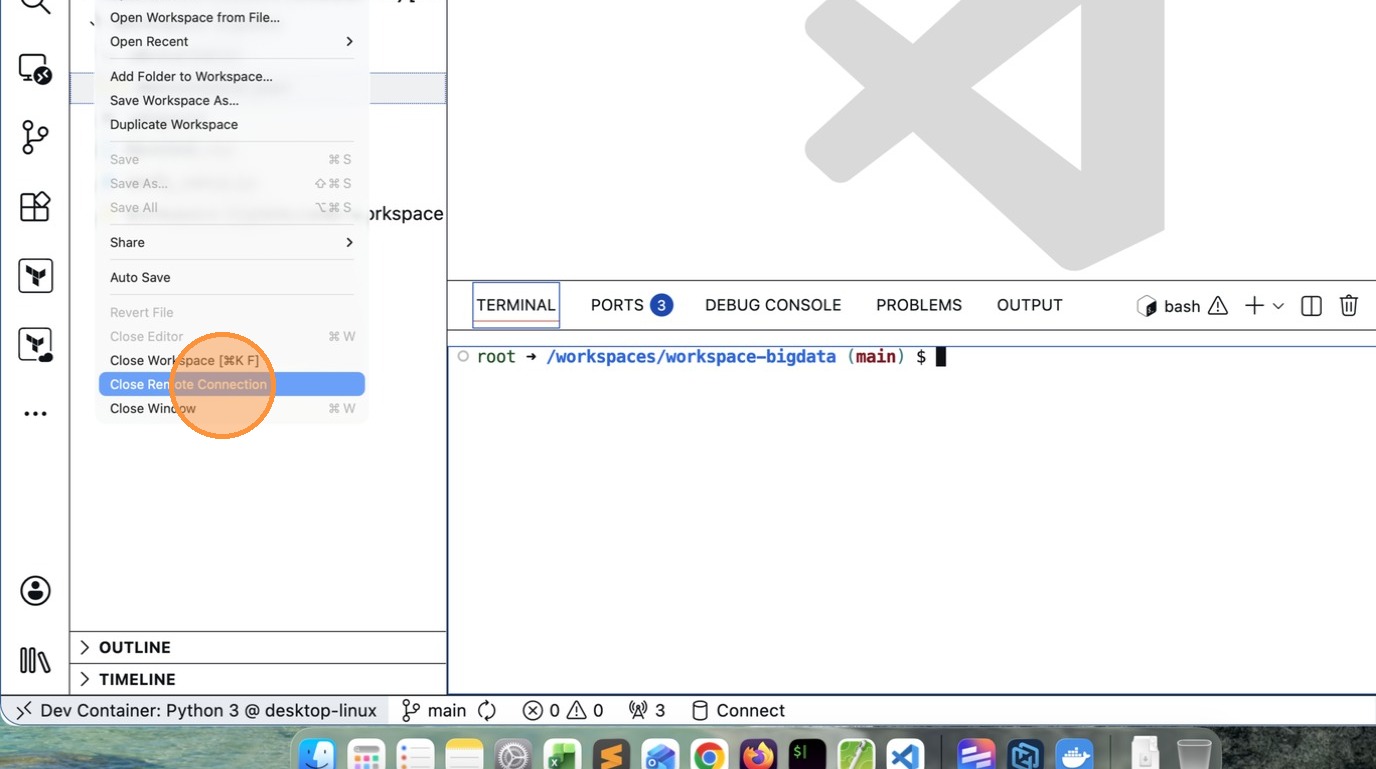
Task: Select the bash terminal label
Action: [1169, 306]
